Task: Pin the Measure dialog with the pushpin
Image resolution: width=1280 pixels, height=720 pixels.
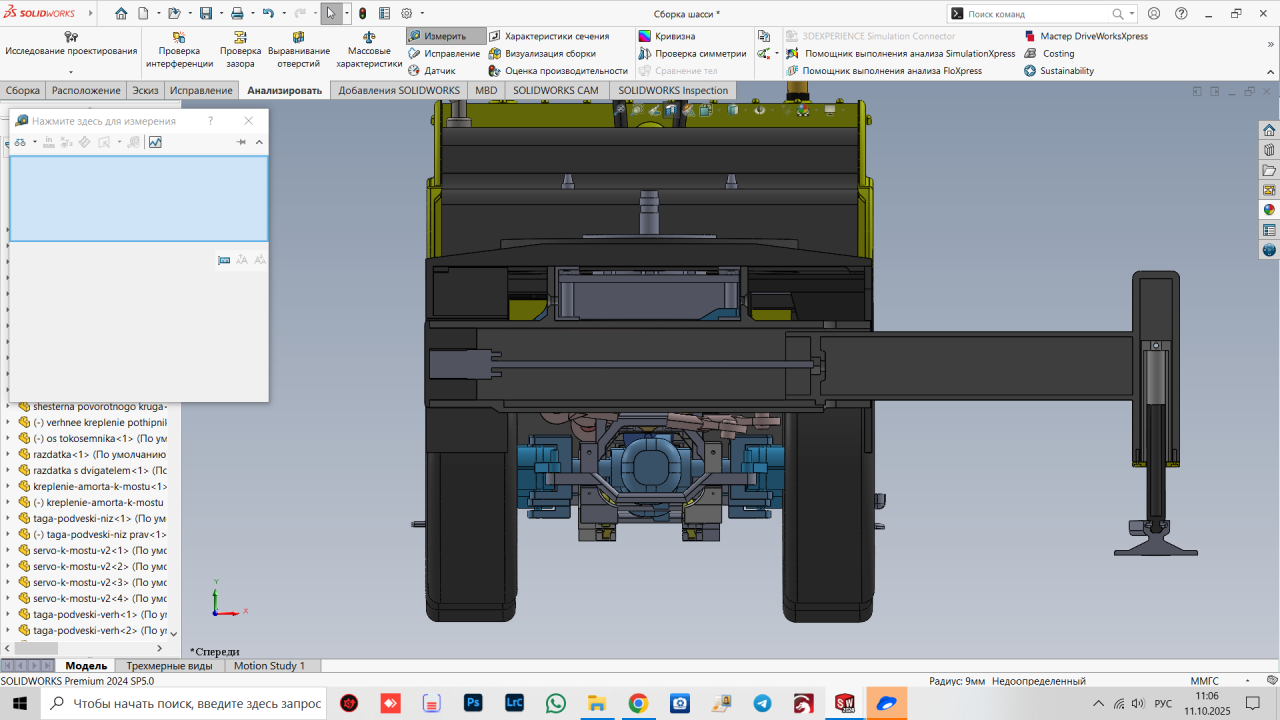Action: [x=241, y=142]
